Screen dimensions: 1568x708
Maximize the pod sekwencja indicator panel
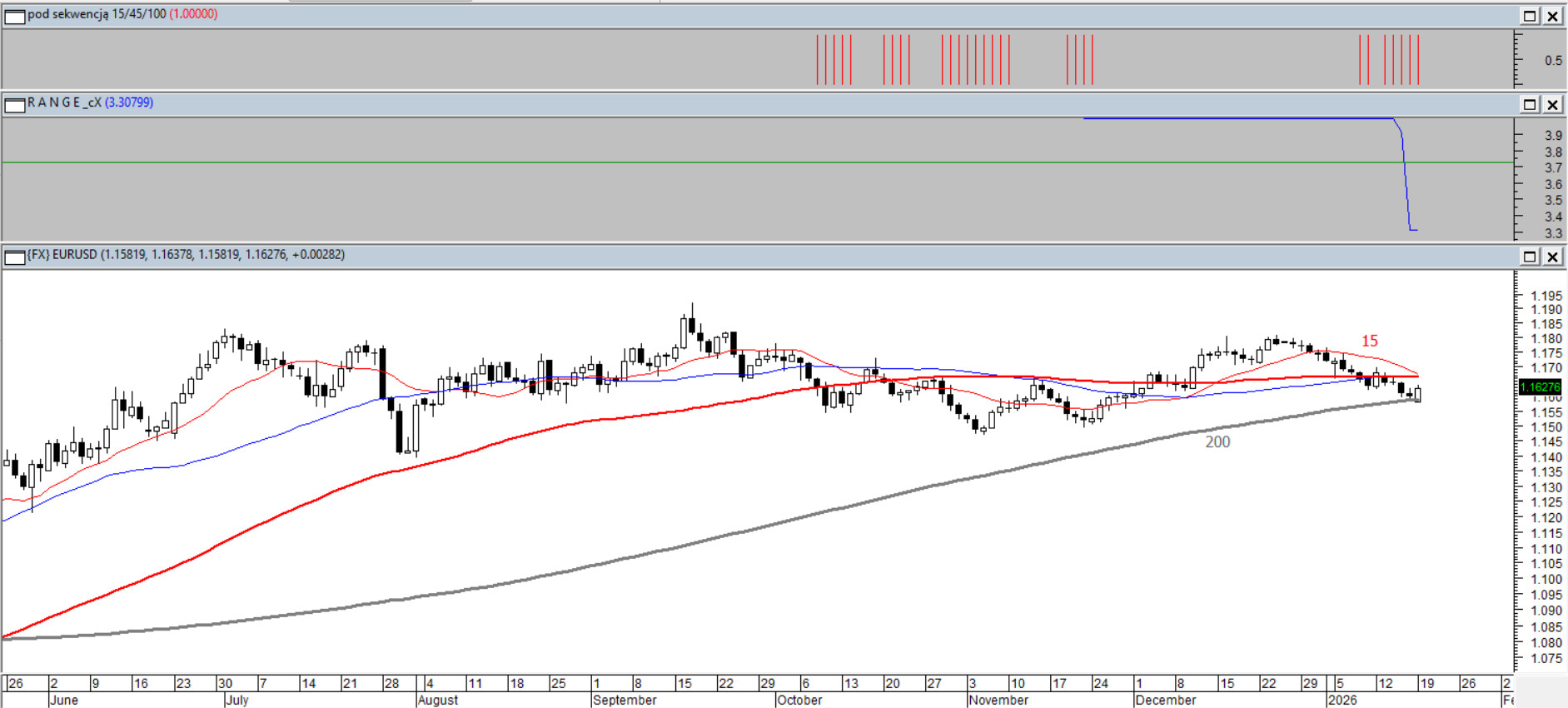pyautogui.click(x=1530, y=16)
